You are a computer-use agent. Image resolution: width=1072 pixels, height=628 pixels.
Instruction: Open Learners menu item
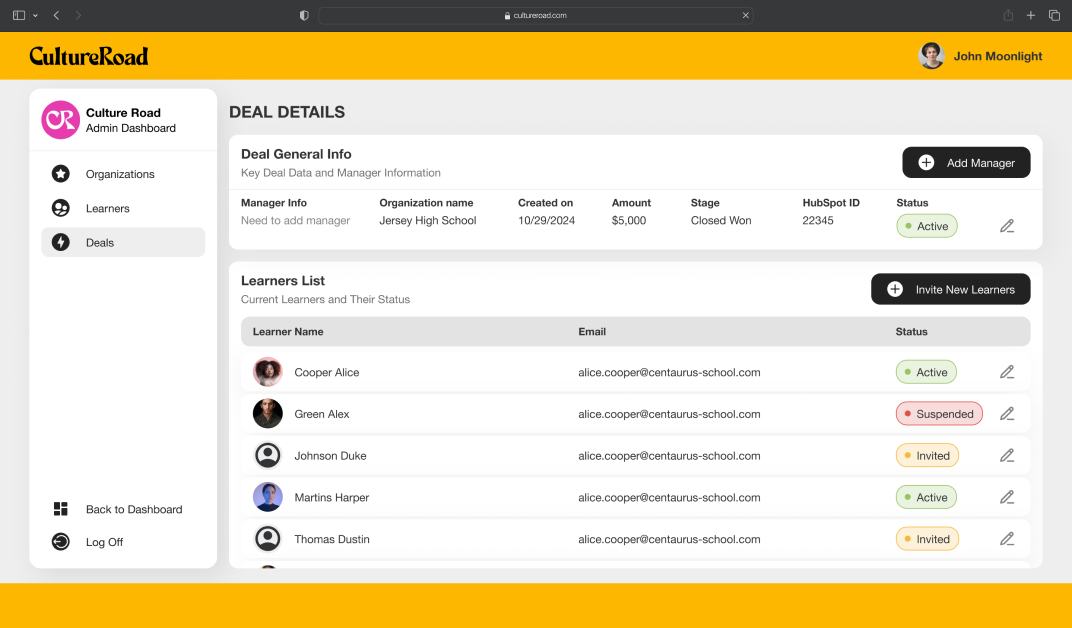(x=123, y=208)
